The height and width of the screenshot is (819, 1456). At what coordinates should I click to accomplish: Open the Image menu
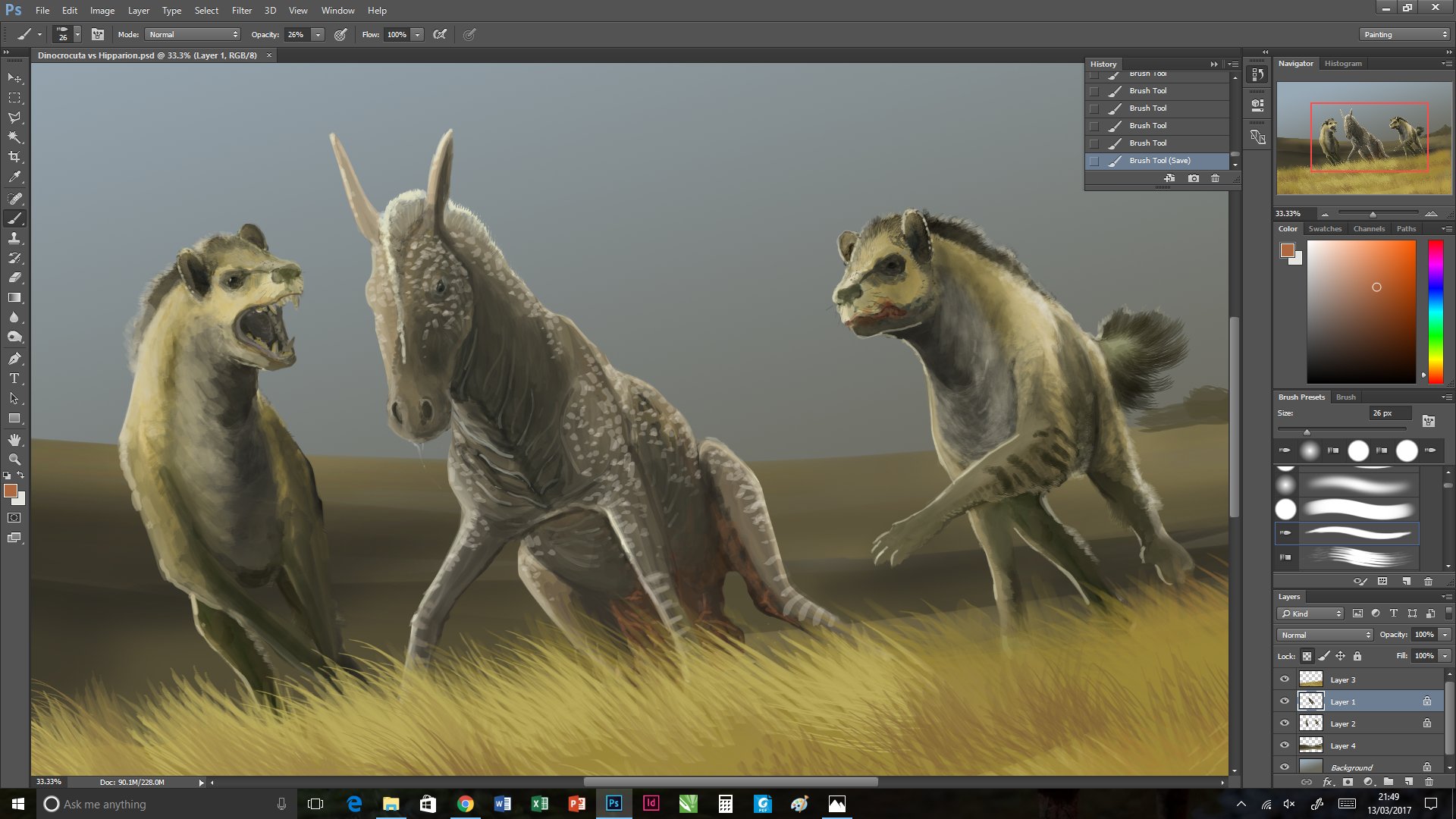pos(102,11)
